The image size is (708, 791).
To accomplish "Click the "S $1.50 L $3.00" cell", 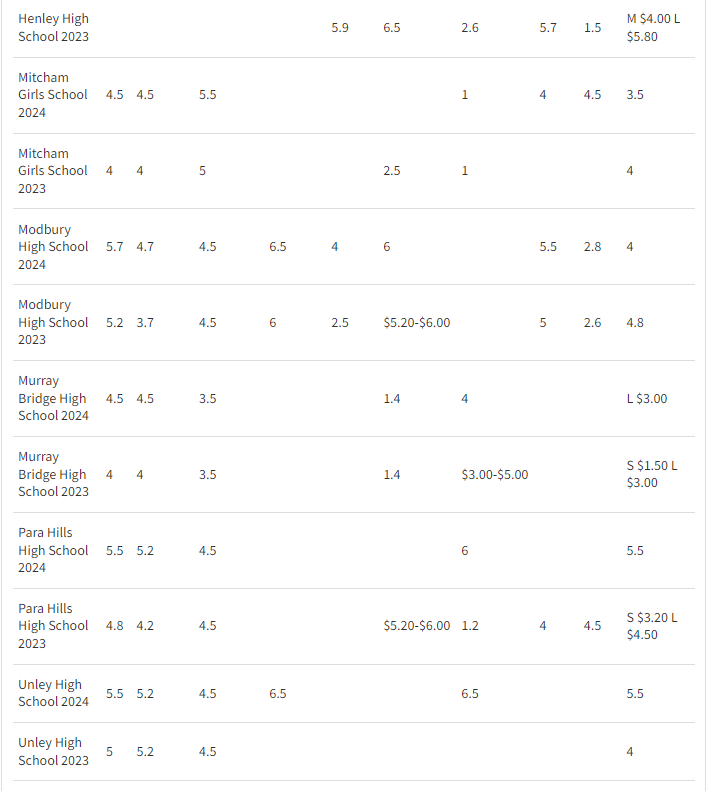I will click(651, 474).
